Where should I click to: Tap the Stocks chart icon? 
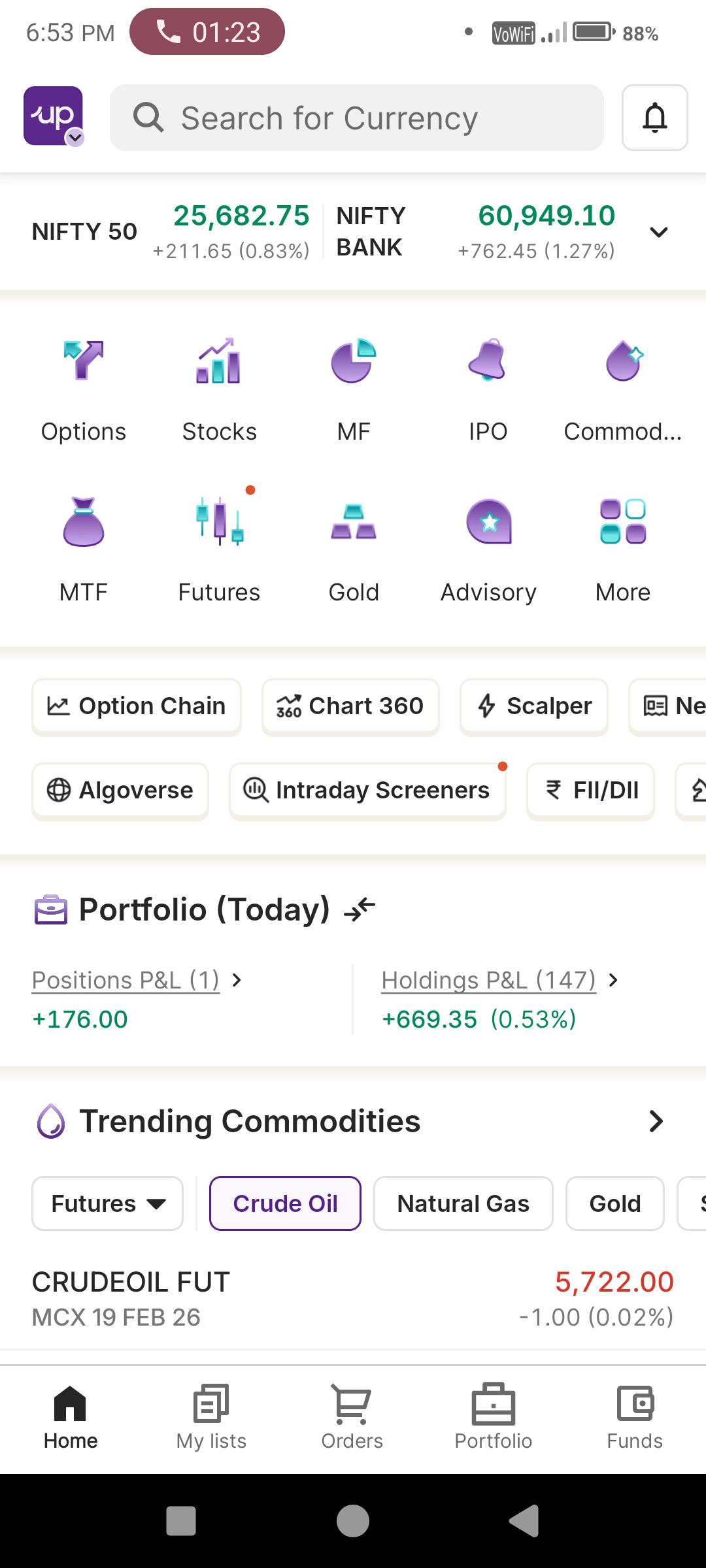point(219,361)
